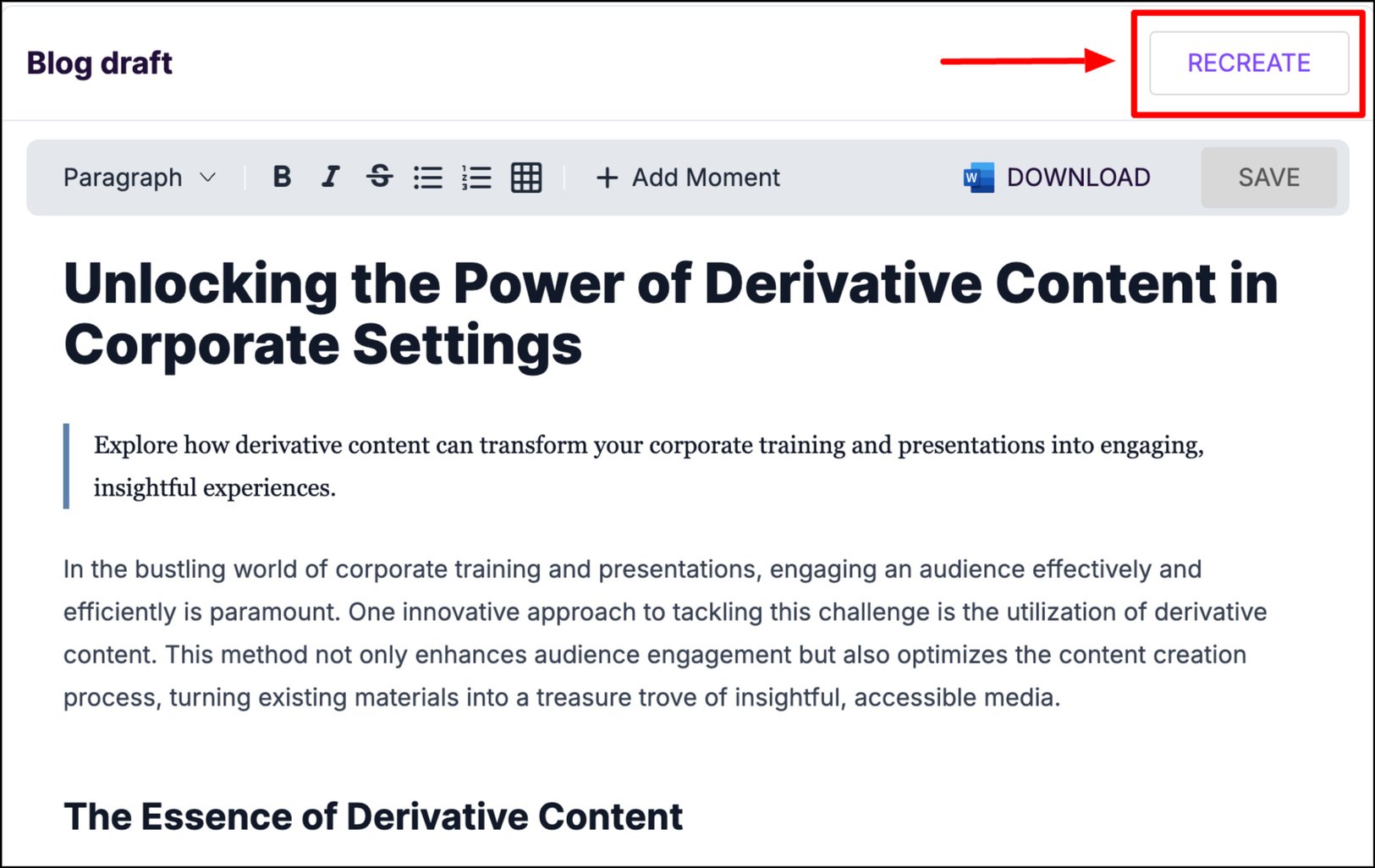Open the Paragraph style dropdown

tap(140, 178)
